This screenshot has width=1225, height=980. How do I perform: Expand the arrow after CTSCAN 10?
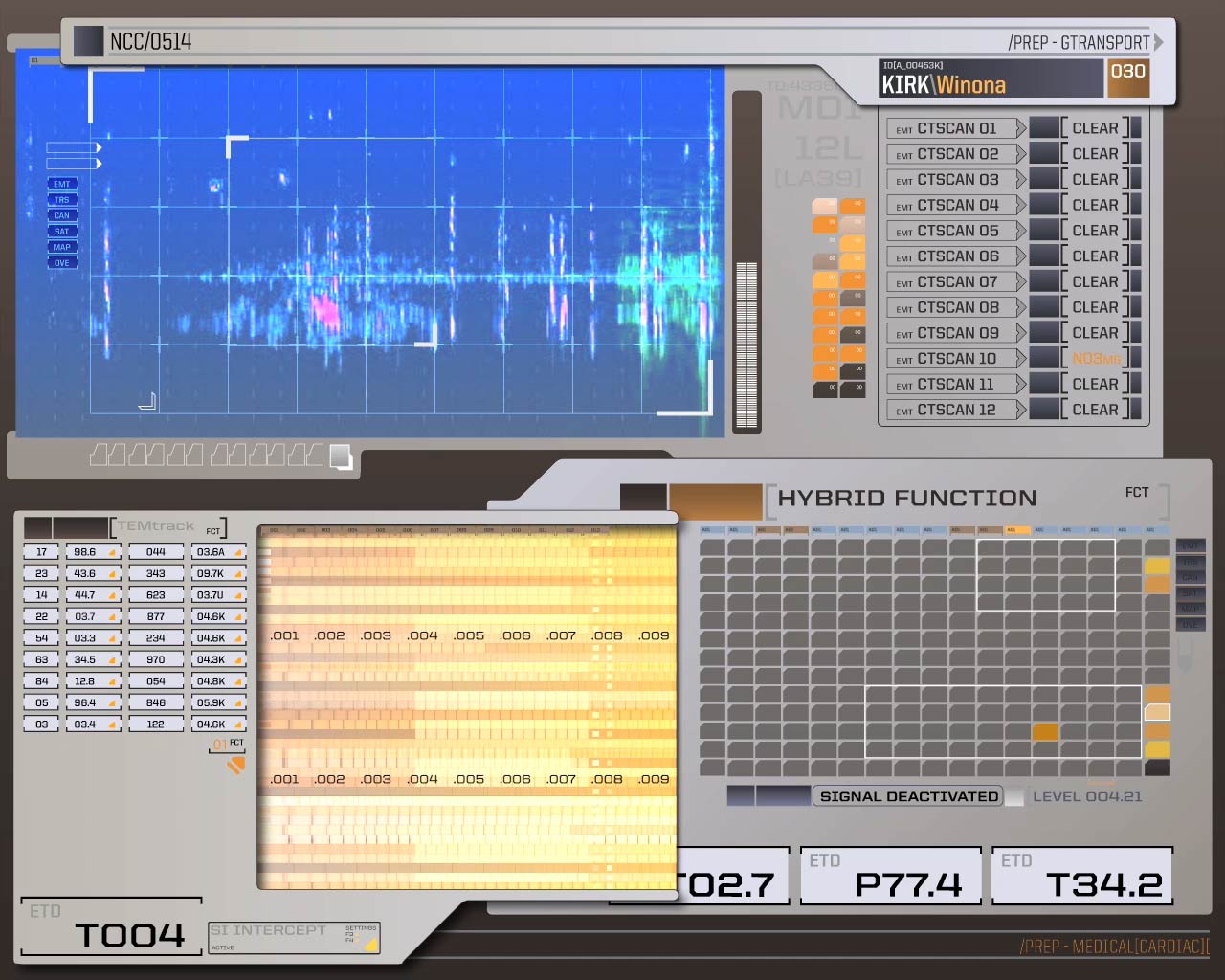(1021, 359)
